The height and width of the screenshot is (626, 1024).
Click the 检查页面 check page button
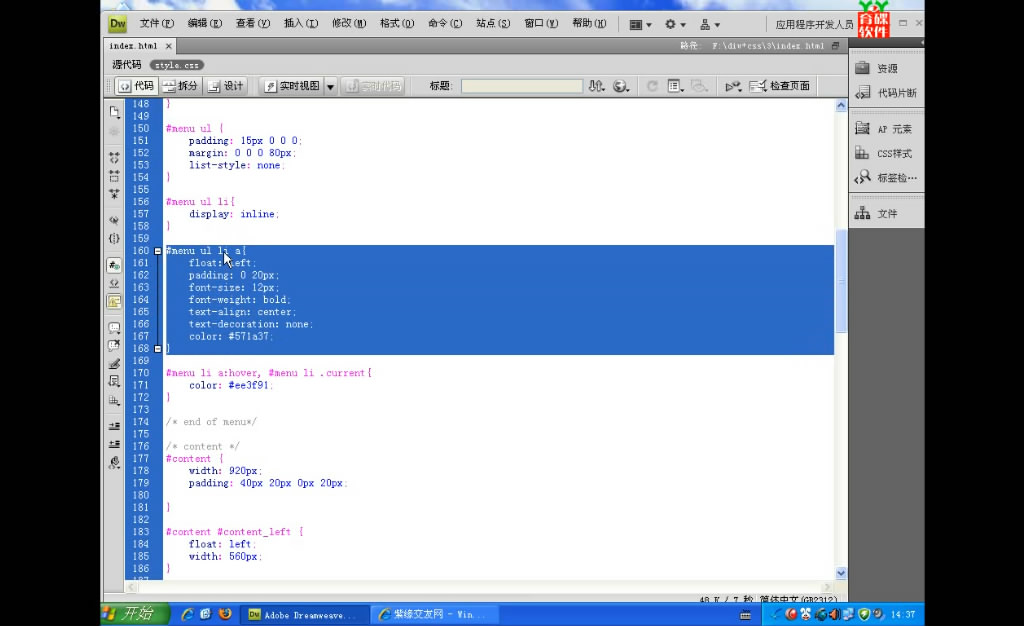pos(780,86)
